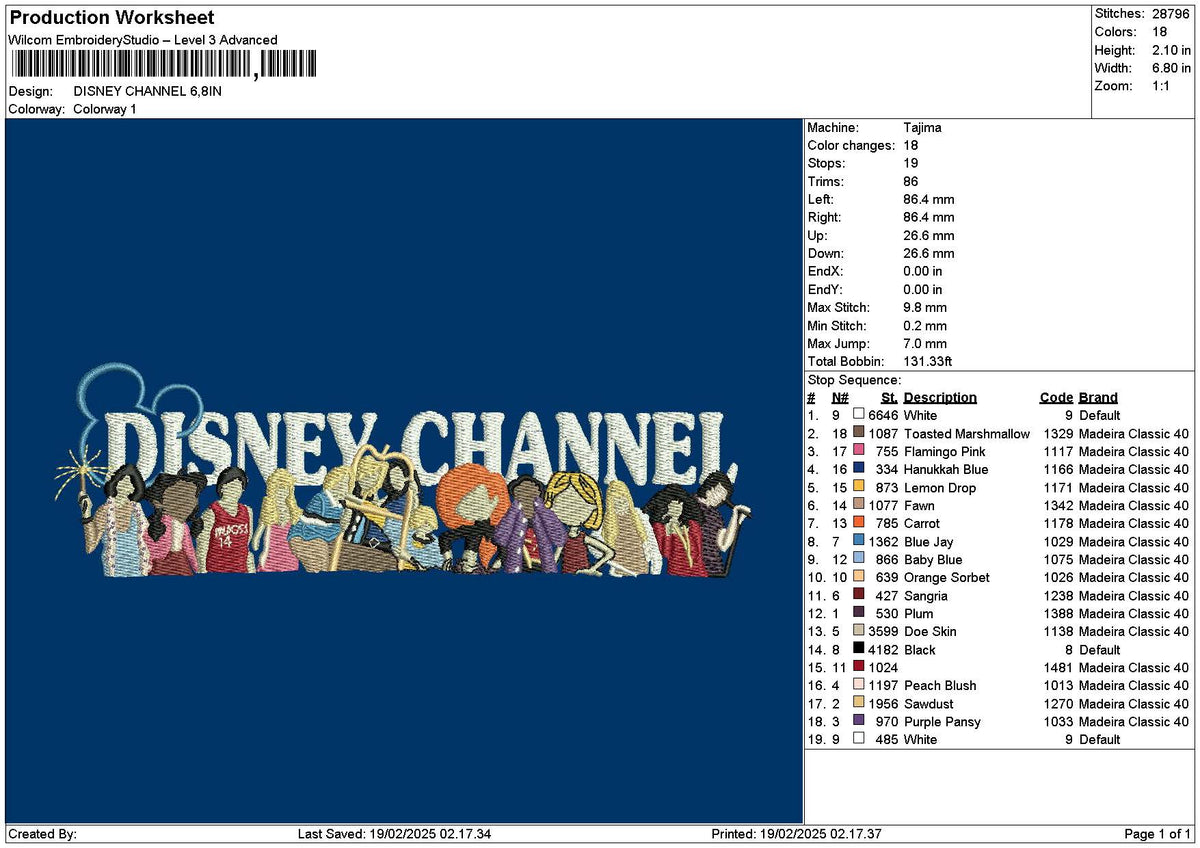Select stitch count '4182' in Black row
1200x848 pixels.
tap(884, 649)
